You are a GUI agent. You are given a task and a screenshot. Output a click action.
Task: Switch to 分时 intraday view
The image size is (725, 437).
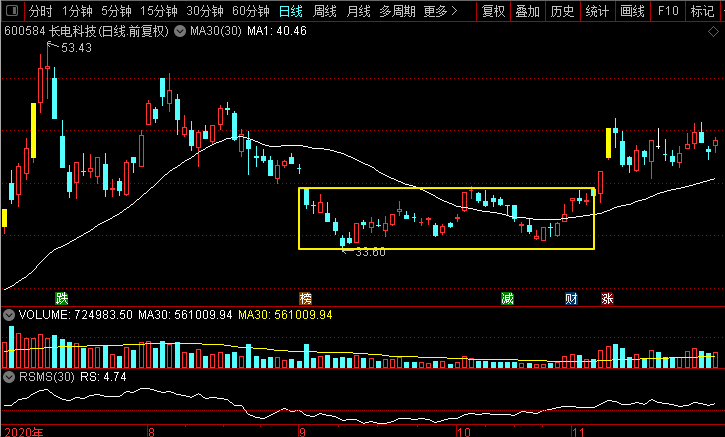point(41,11)
